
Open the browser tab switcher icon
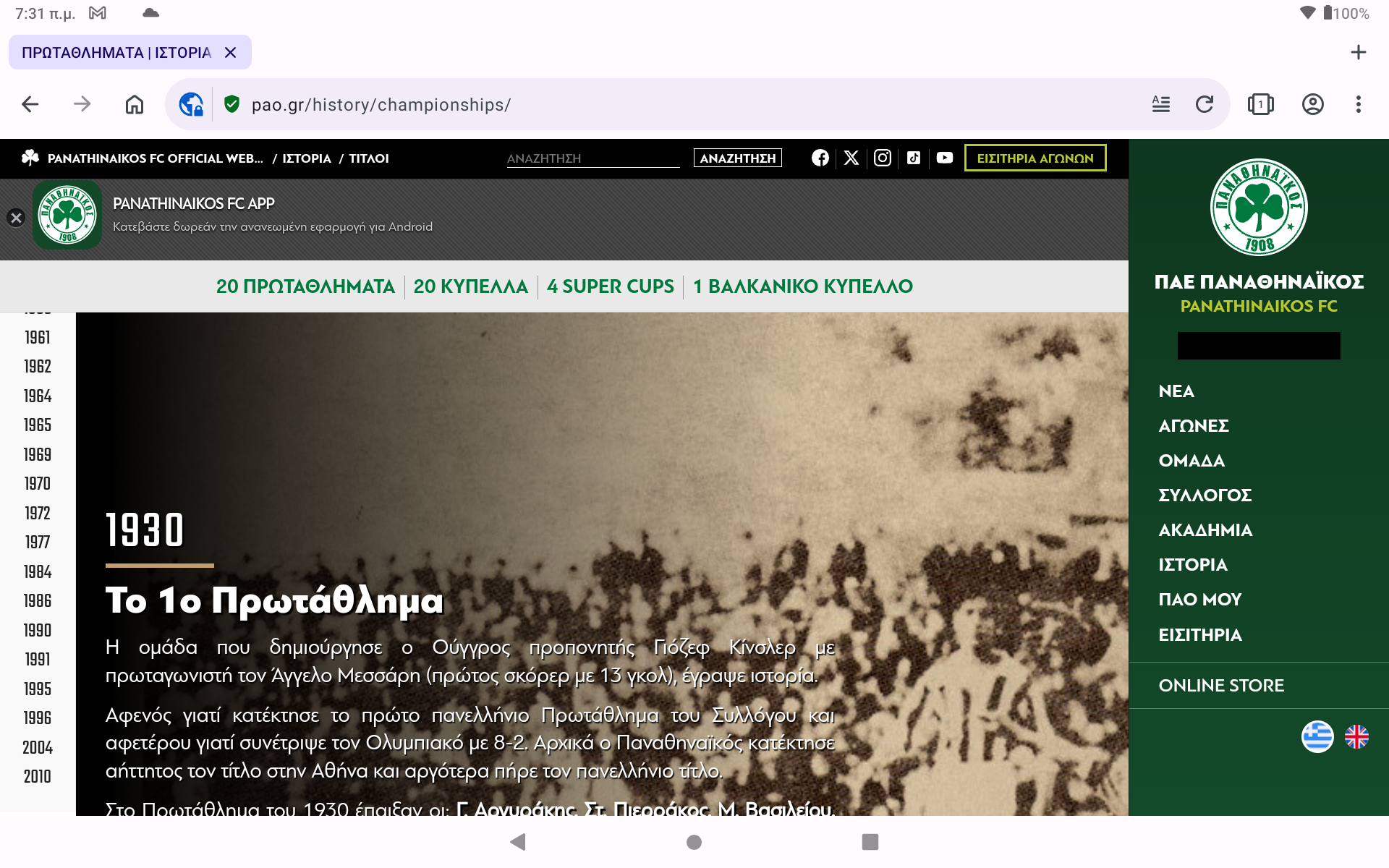[1260, 104]
